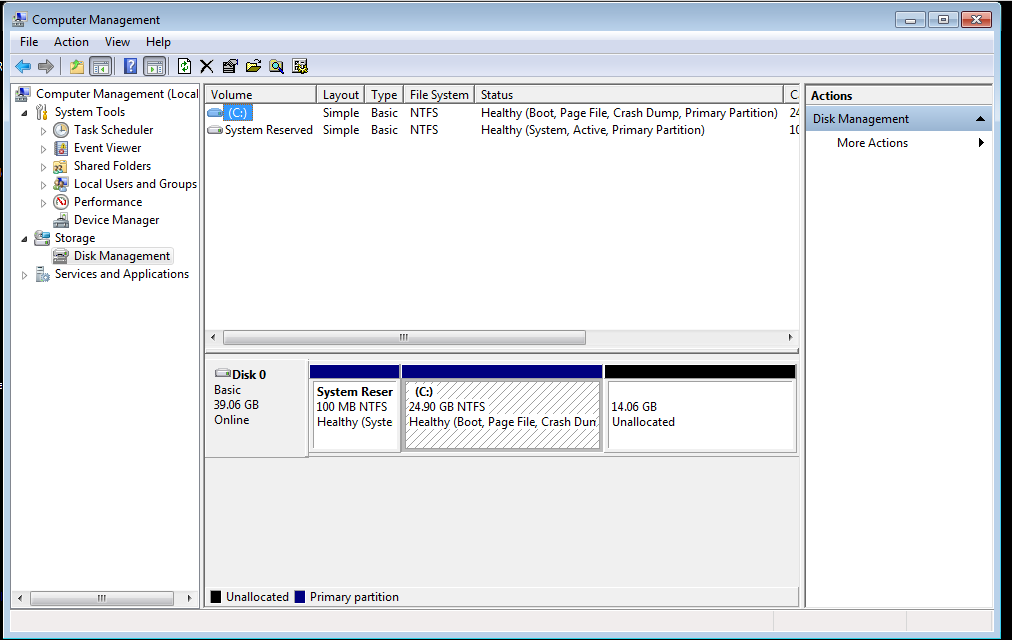The width and height of the screenshot is (1012, 640).
Task: Click the Open folder toolbar icon
Action: point(254,66)
